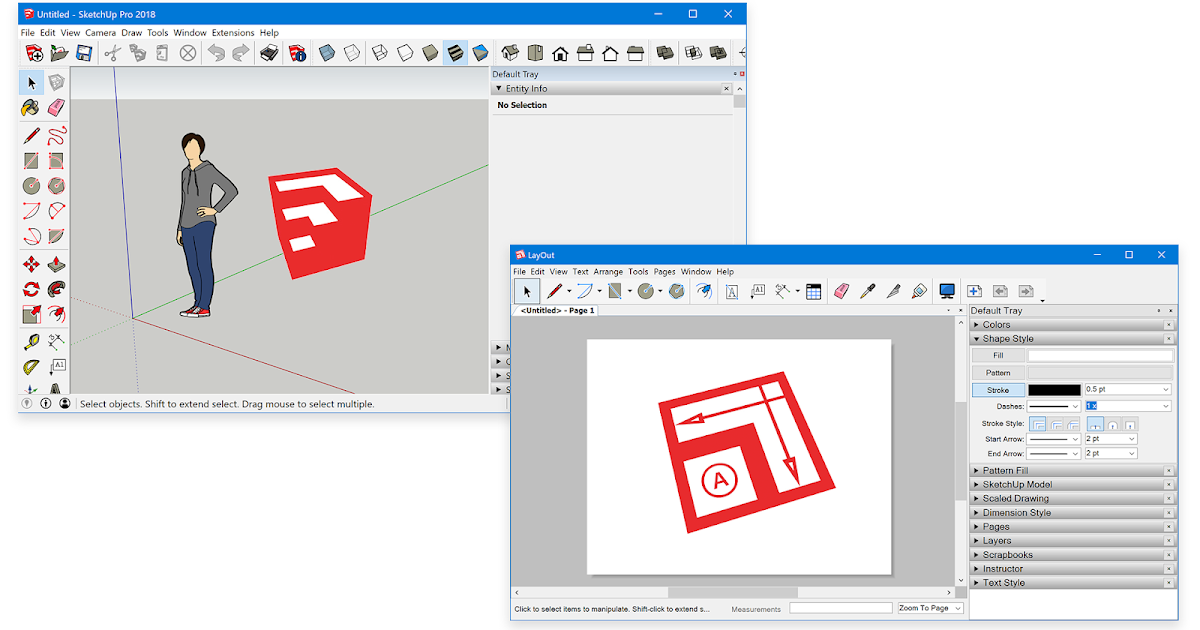
Task: Click the Print icon in SketchUp toolbar
Action: click(x=269, y=53)
